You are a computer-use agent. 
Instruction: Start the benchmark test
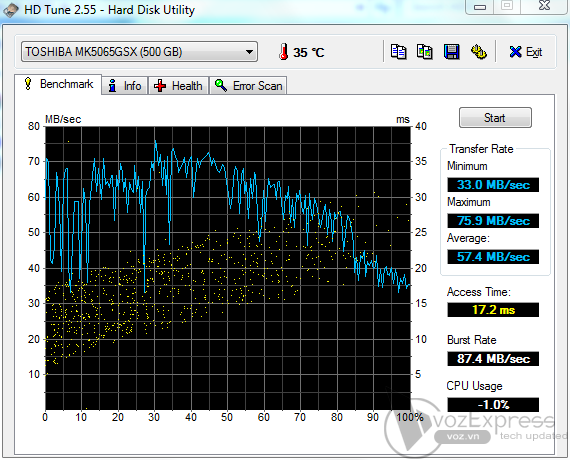pos(495,117)
